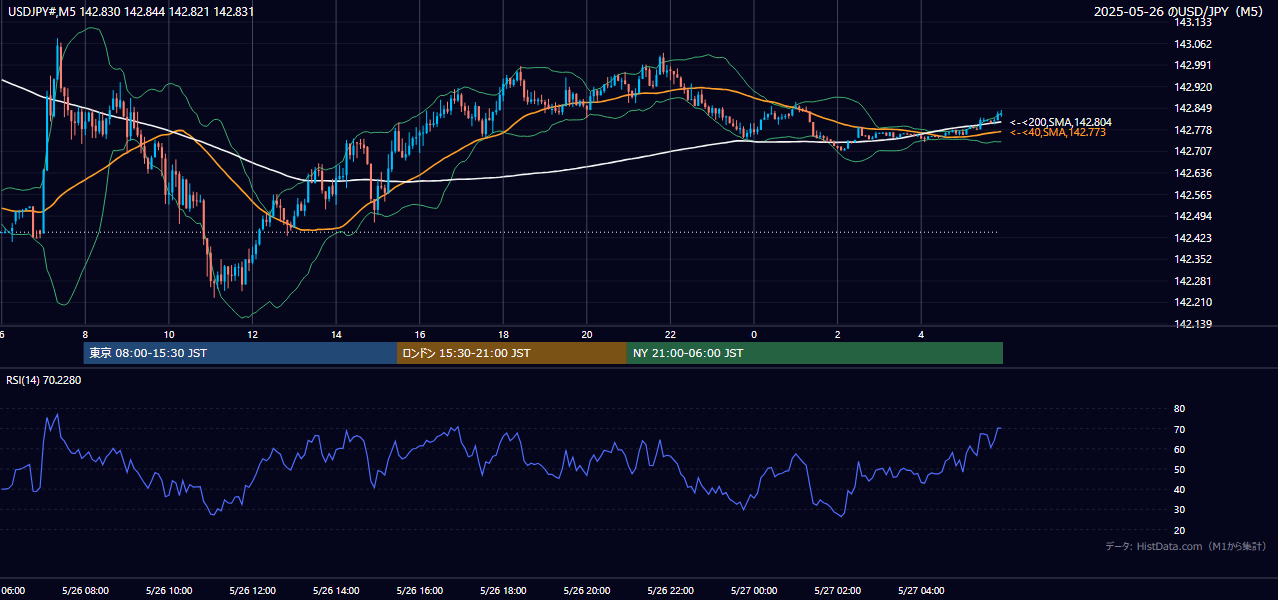Click price level 142.636 on the axis
This screenshot has height=600, width=1278.
tap(1192, 173)
